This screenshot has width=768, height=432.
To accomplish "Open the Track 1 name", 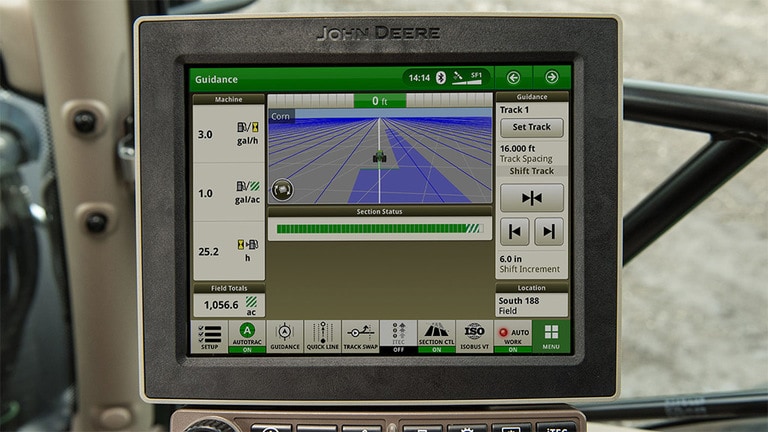I will 514,110.
